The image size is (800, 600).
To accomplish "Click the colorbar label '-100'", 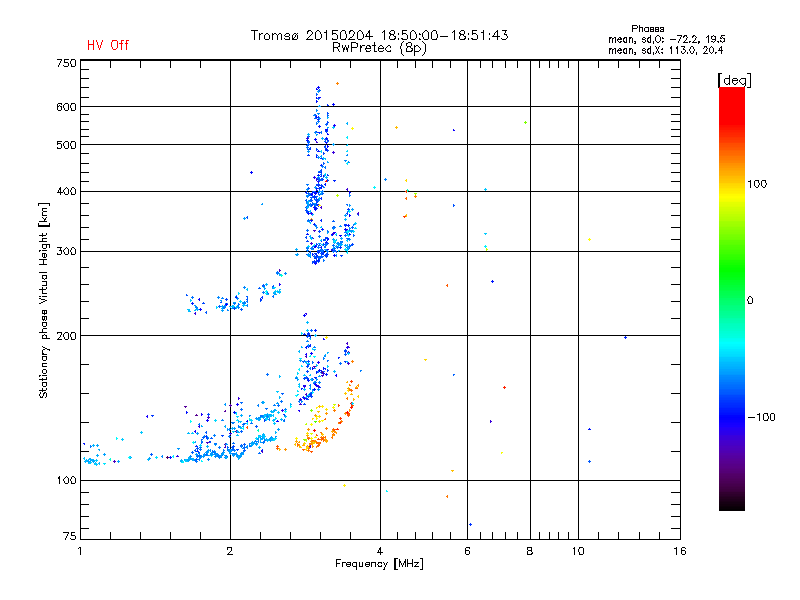I will click(x=761, y=417).
